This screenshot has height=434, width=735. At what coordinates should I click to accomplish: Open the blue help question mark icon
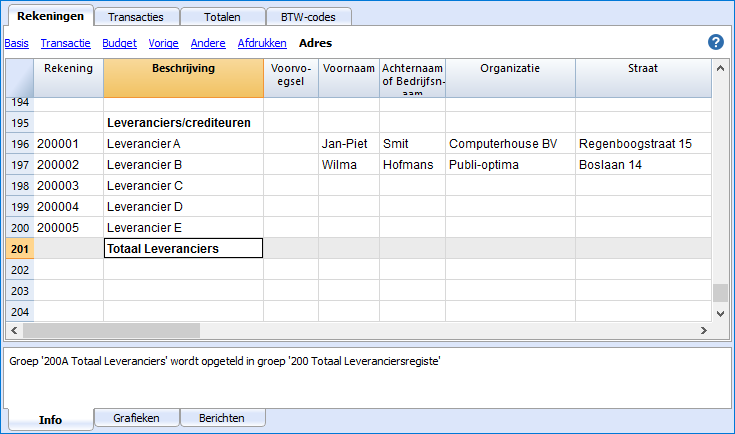pos(715,42)
